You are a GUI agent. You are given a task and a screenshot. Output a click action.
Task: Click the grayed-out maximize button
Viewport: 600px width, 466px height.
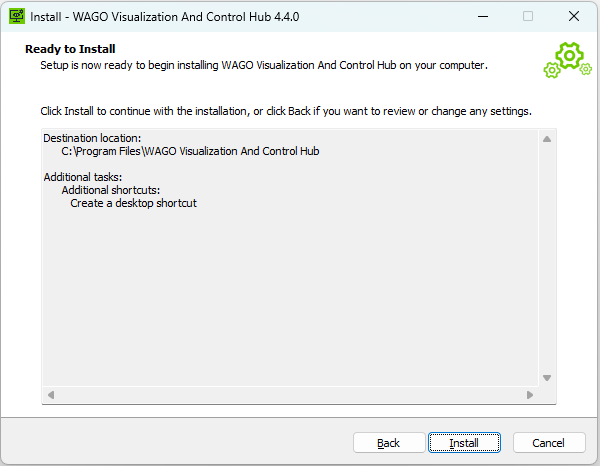tap(528, 16)
